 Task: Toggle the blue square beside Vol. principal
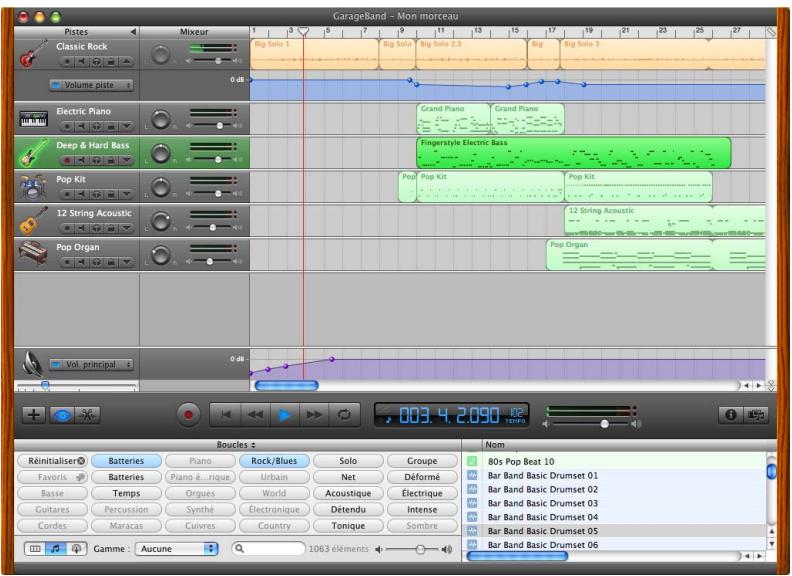(56, 364)
